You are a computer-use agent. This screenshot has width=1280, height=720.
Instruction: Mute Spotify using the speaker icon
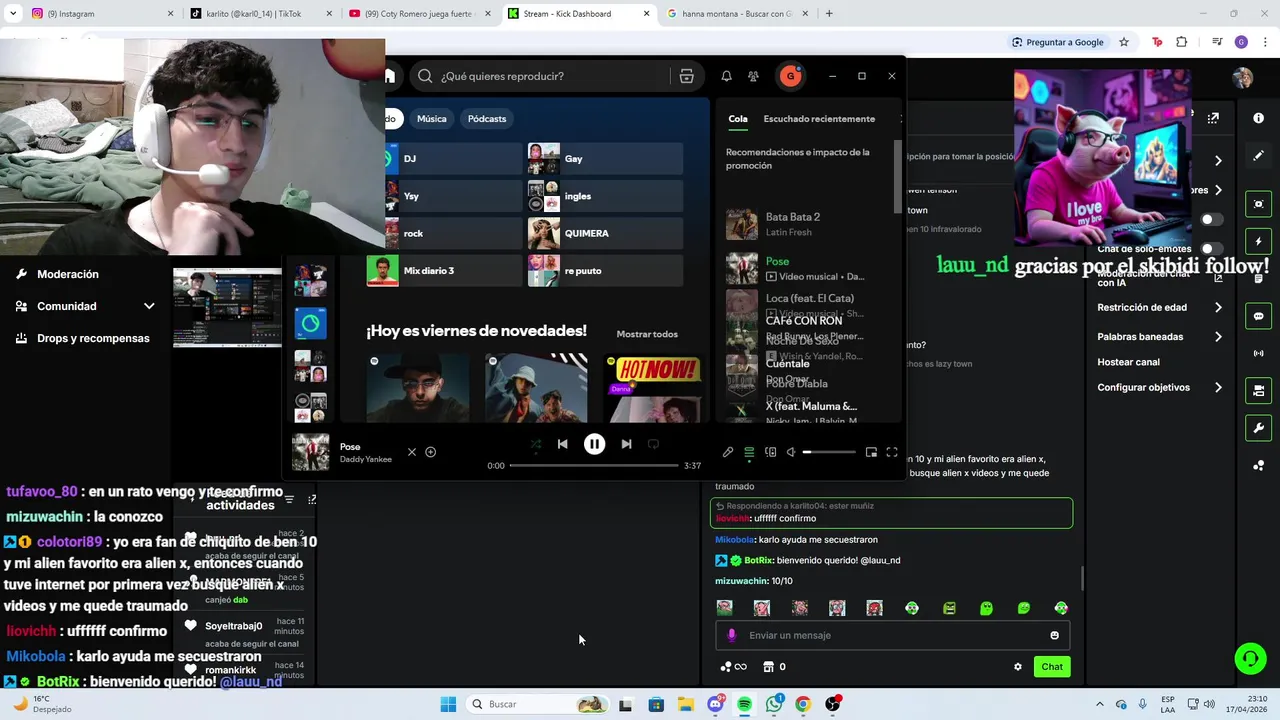[x=791, y=452]
